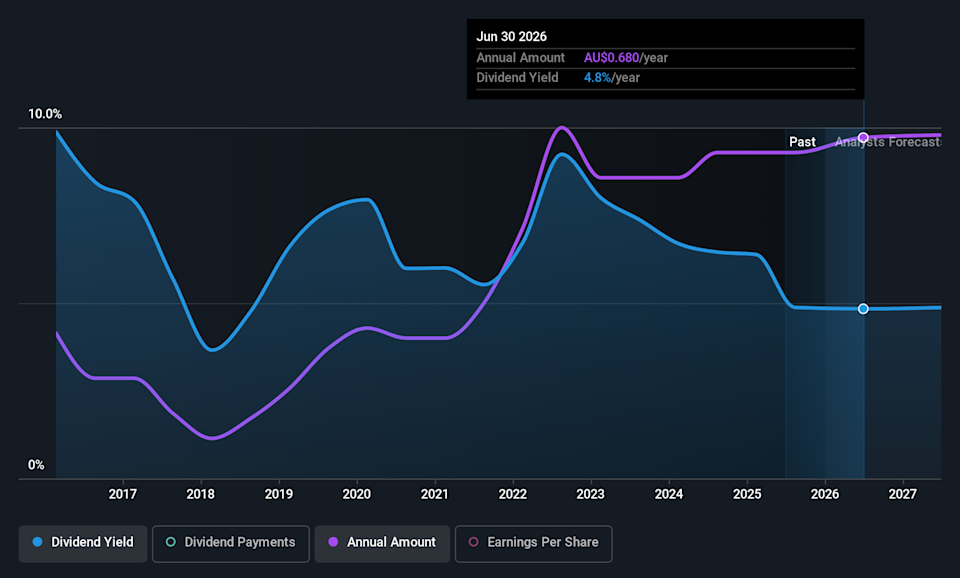The image size is (960, 578).
Task: Select year 2022 on the x-axis
Action: pyautogui.click(x=513, y=494)
